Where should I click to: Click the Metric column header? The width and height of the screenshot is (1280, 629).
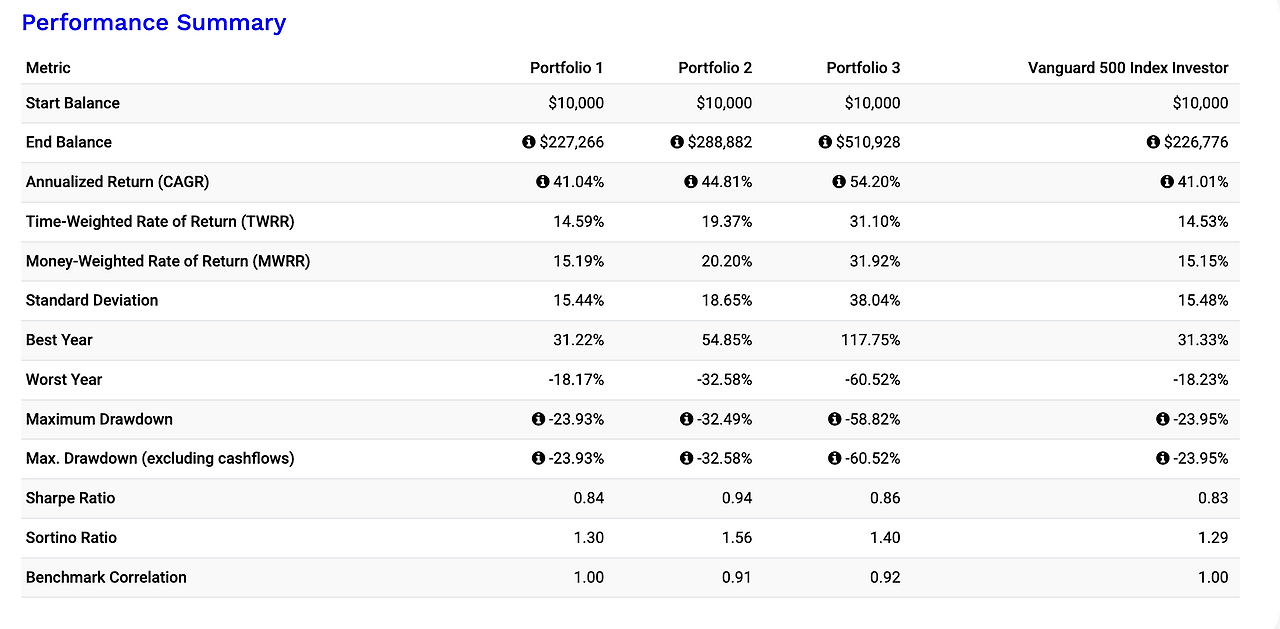[x=48, y=68]
